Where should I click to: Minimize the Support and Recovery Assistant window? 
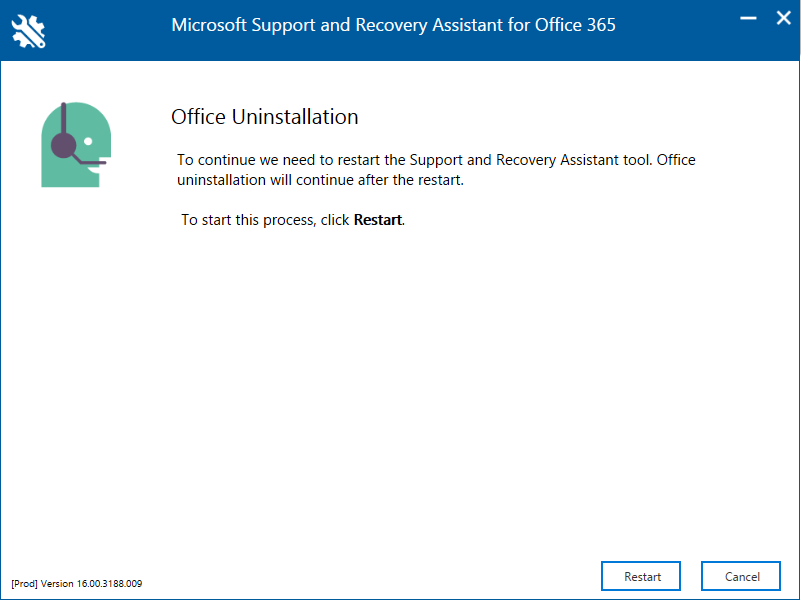point(746,18)
